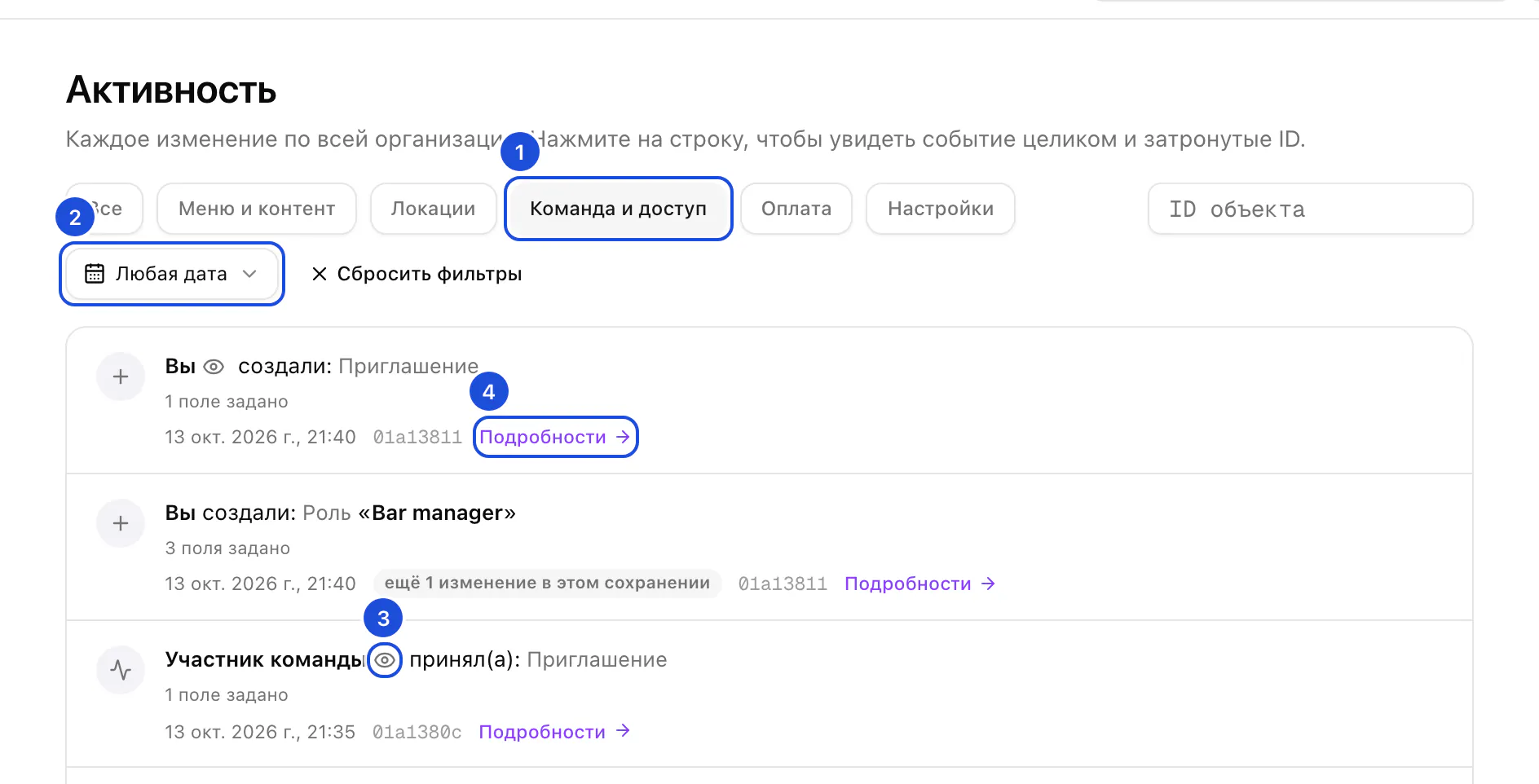The image size is (1539, 784).
Task: Toggle the eye icon next to Участник команды
Action: tap(385, 660)
